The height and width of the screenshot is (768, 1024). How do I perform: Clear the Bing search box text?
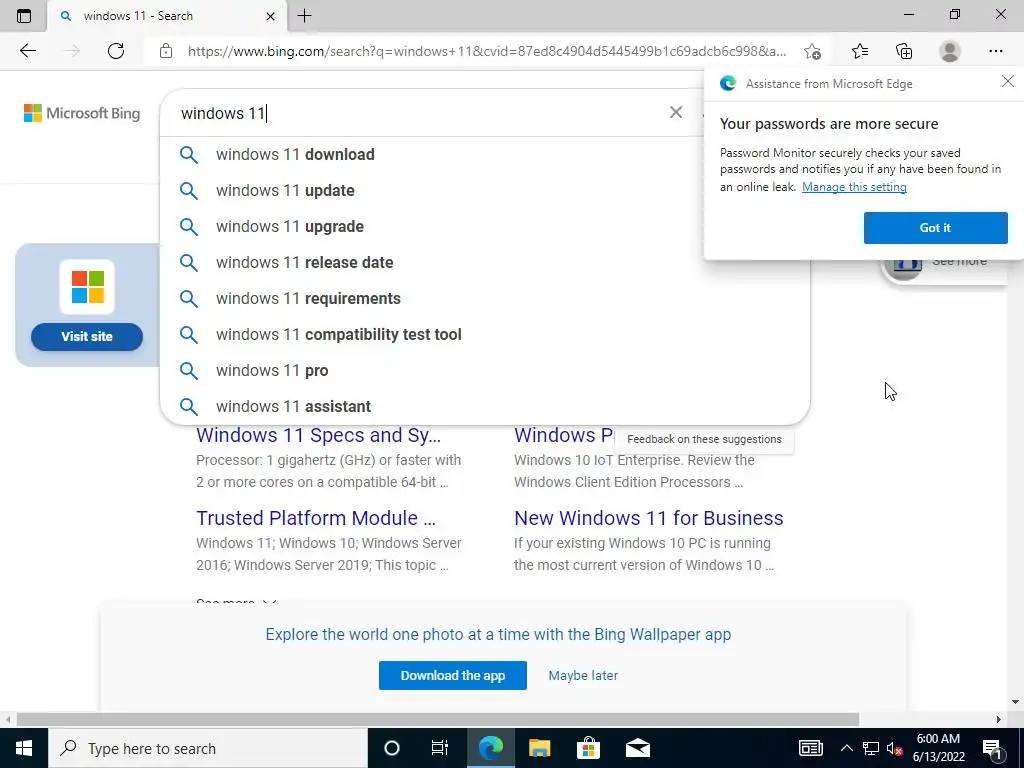[676, 112]
